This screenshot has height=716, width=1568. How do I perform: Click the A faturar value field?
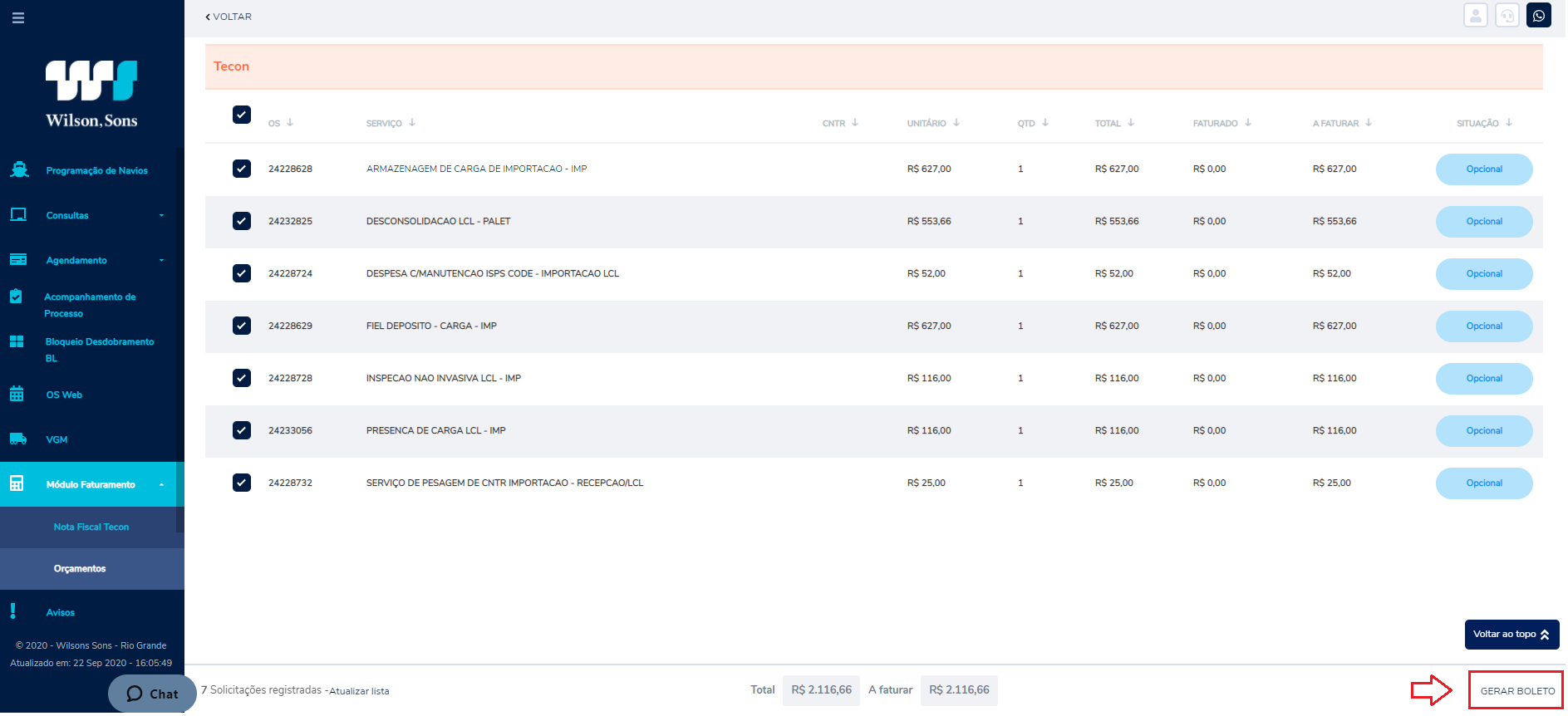[x=959, y=690]
